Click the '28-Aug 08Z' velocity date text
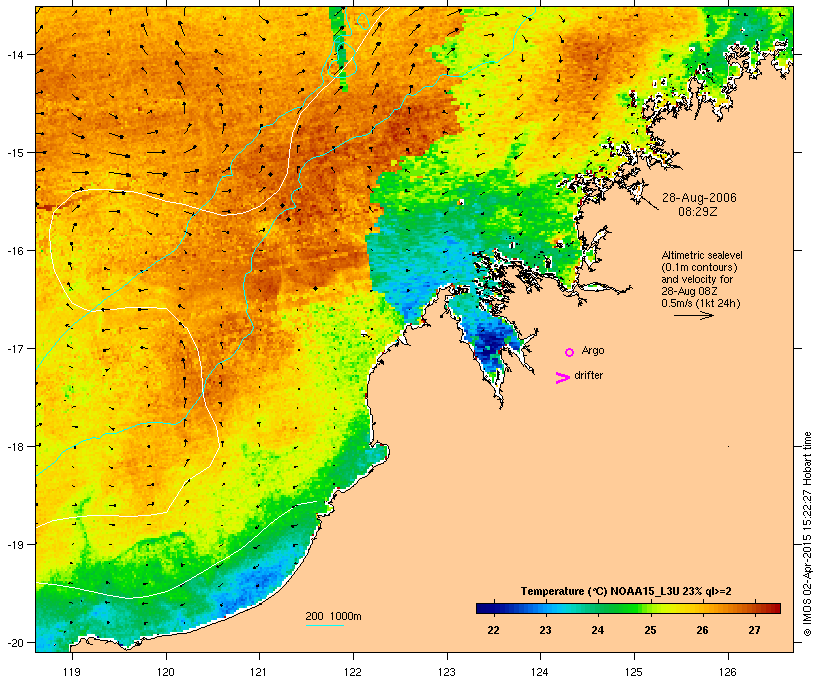Screen dimensions: 820x680 coord(689,291)
